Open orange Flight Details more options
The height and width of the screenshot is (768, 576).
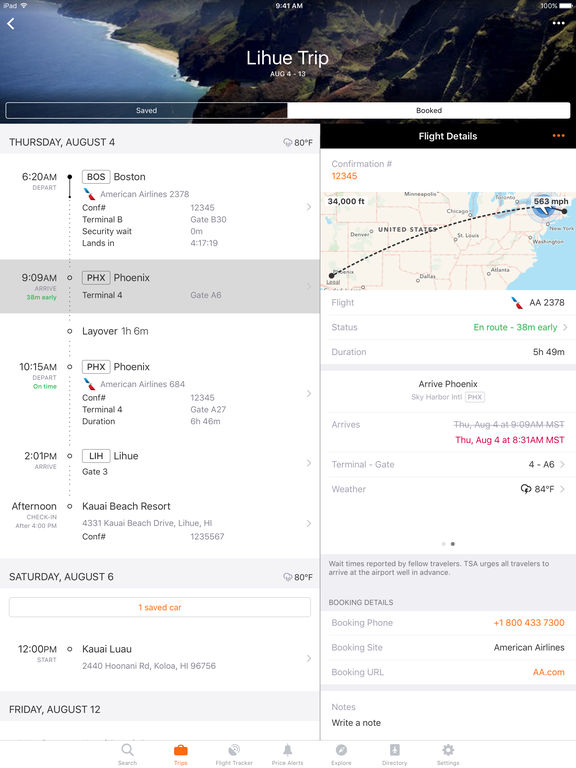click(x=558, y=136)
